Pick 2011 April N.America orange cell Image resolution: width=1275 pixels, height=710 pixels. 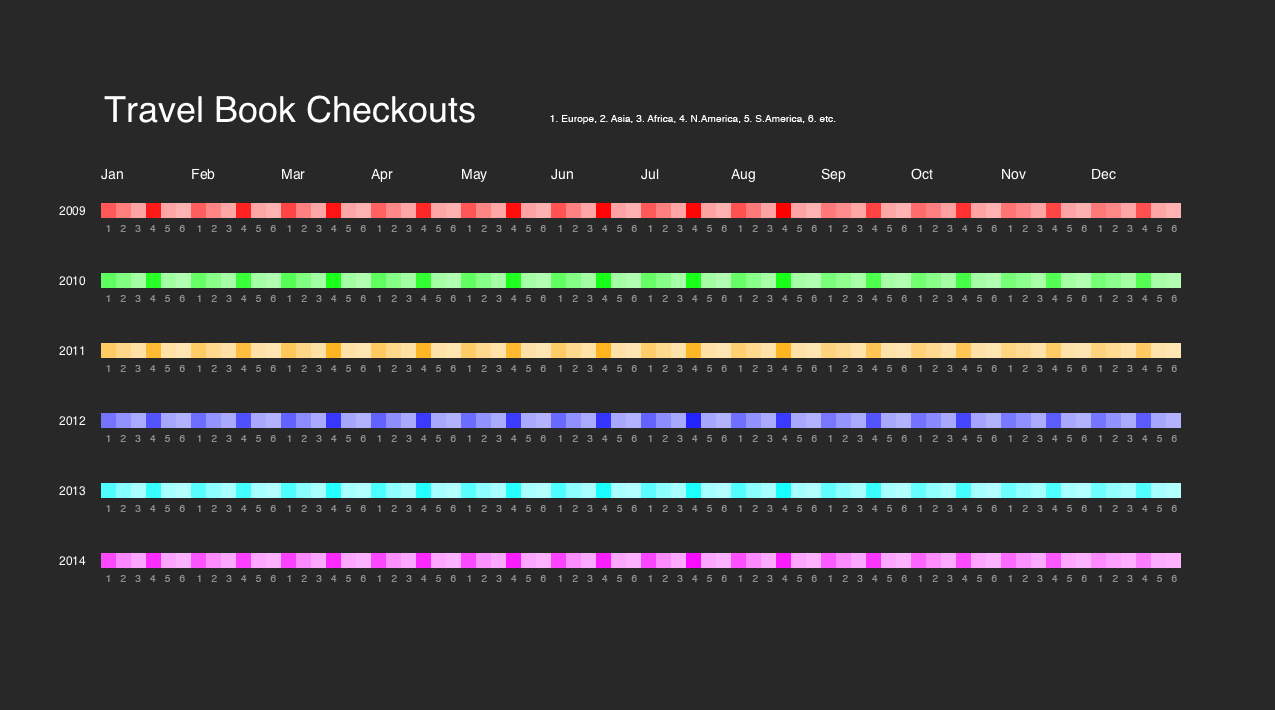[x=423, y=351]
